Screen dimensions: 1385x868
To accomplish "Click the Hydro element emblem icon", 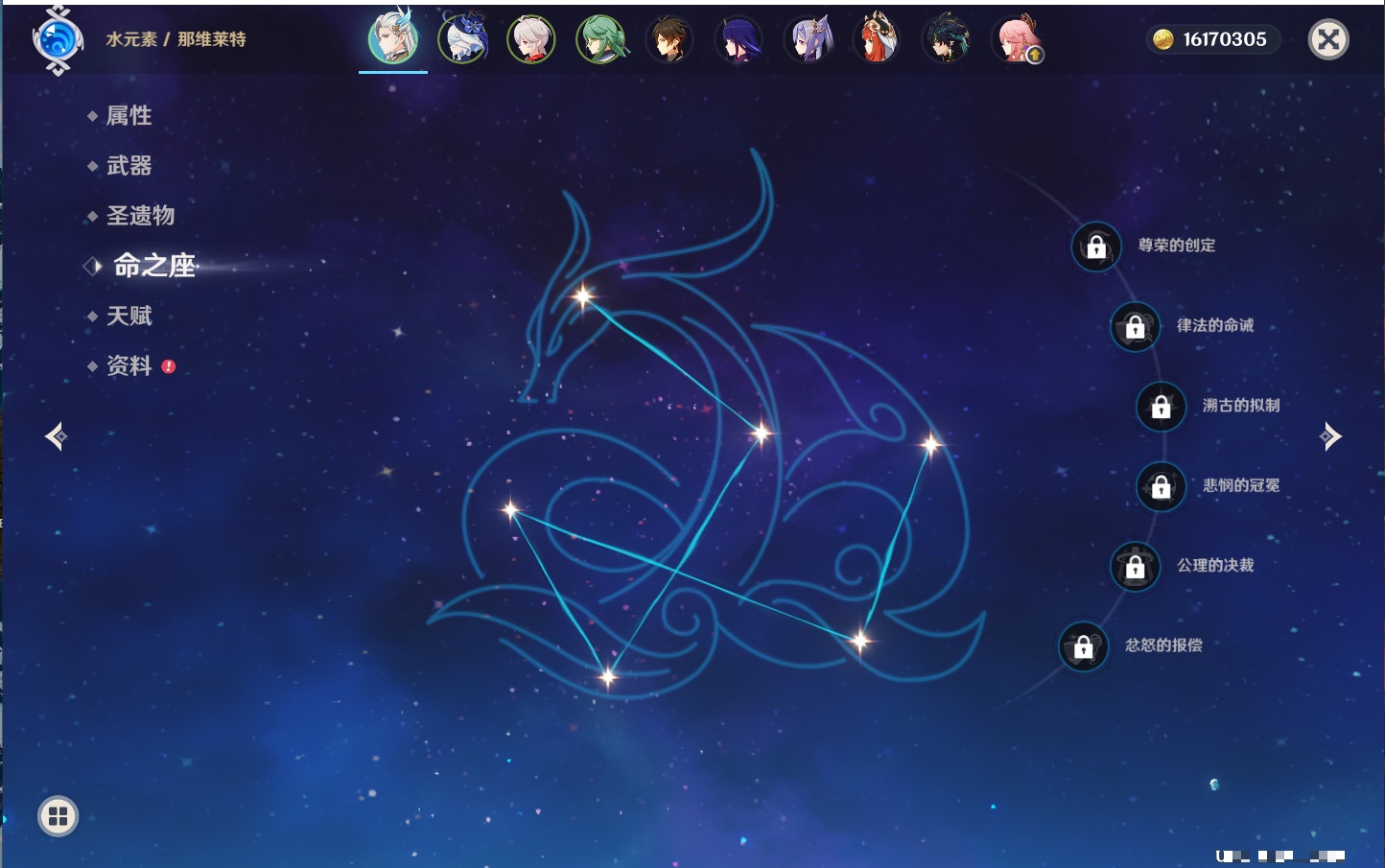I will click(x=58, y=40).
